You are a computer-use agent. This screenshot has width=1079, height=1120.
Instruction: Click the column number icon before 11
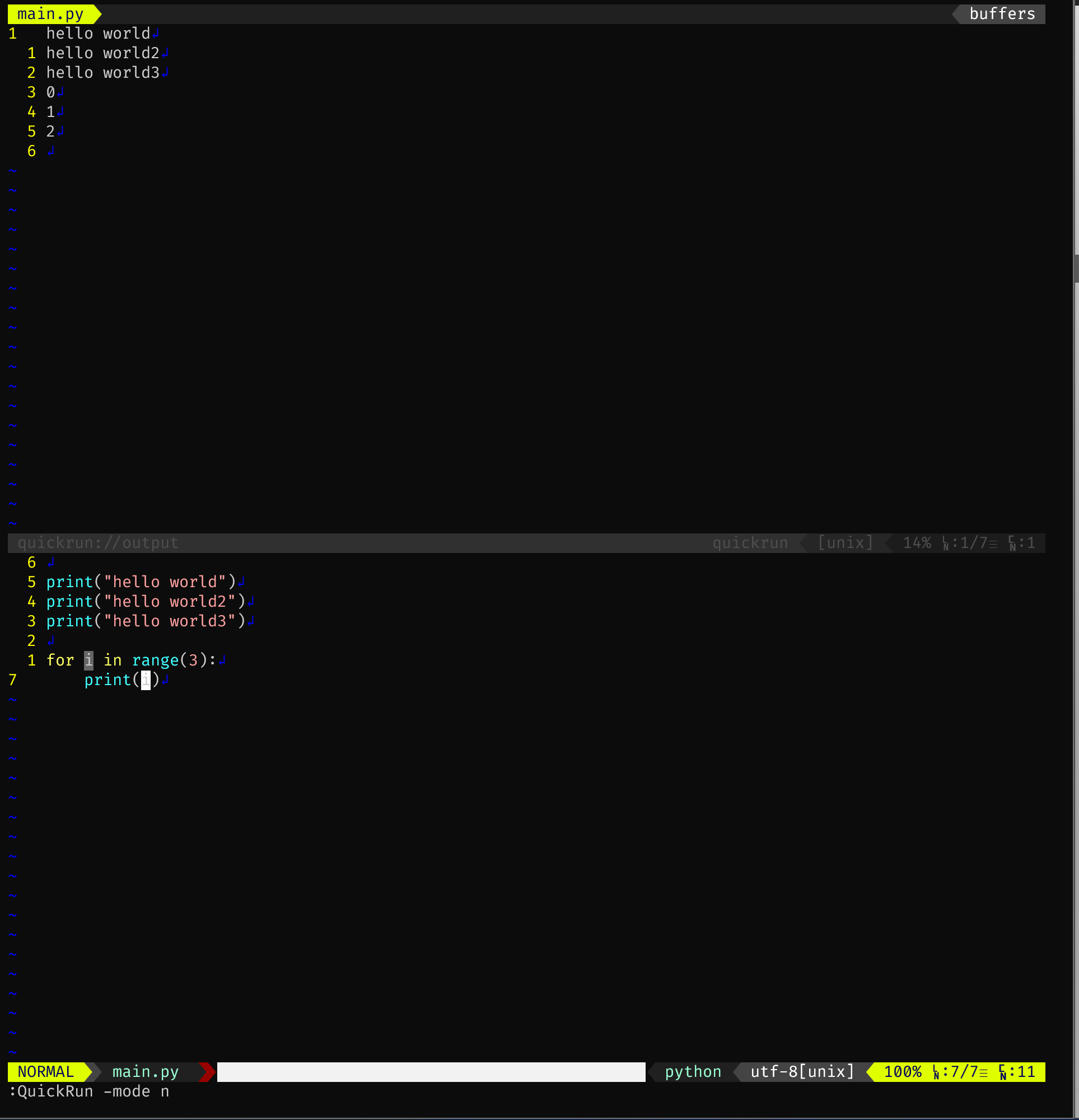click(x=1003, y=1072)
